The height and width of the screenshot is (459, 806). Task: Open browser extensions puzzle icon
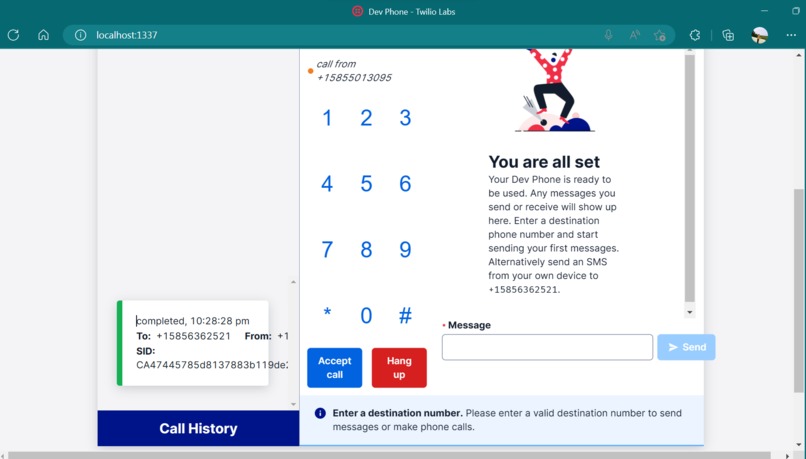pos(695,35)
